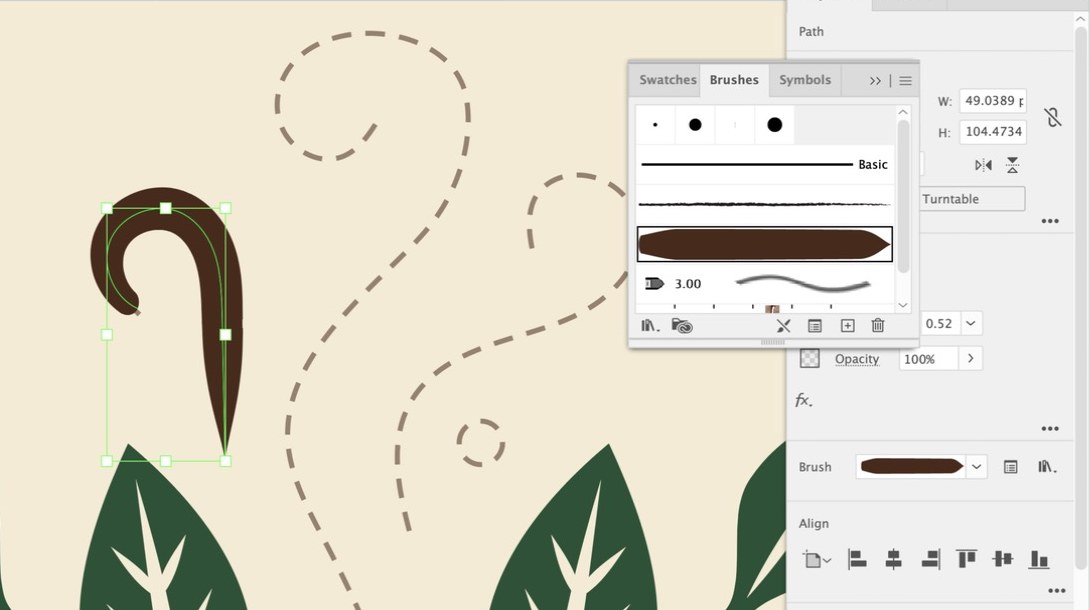Click the Width input field
The height and width of the screenshot is (610, 1090).
(993, 101)
